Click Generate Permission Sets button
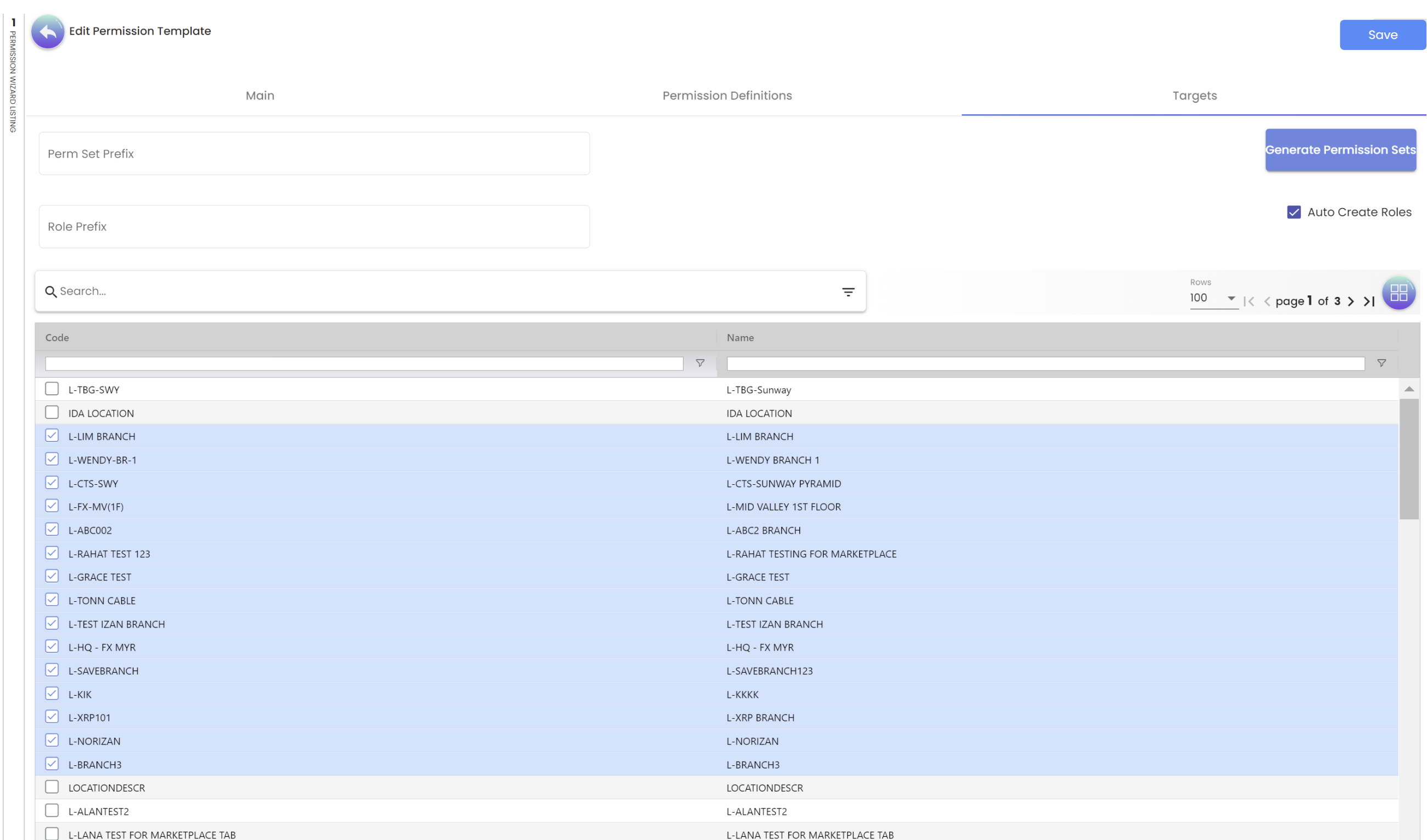This screenshot has height=840, width=1427. point(1340,150)
